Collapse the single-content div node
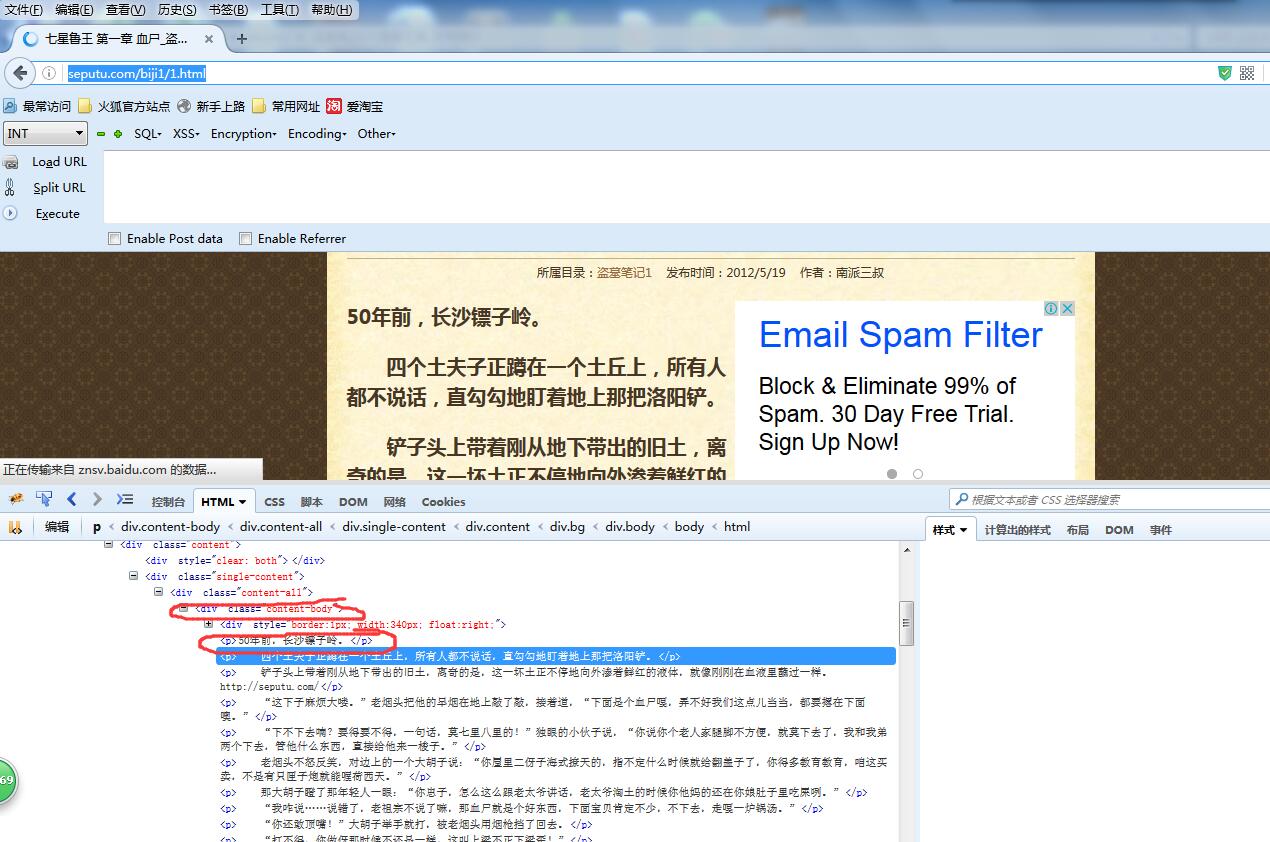 (x=134, y=576)
